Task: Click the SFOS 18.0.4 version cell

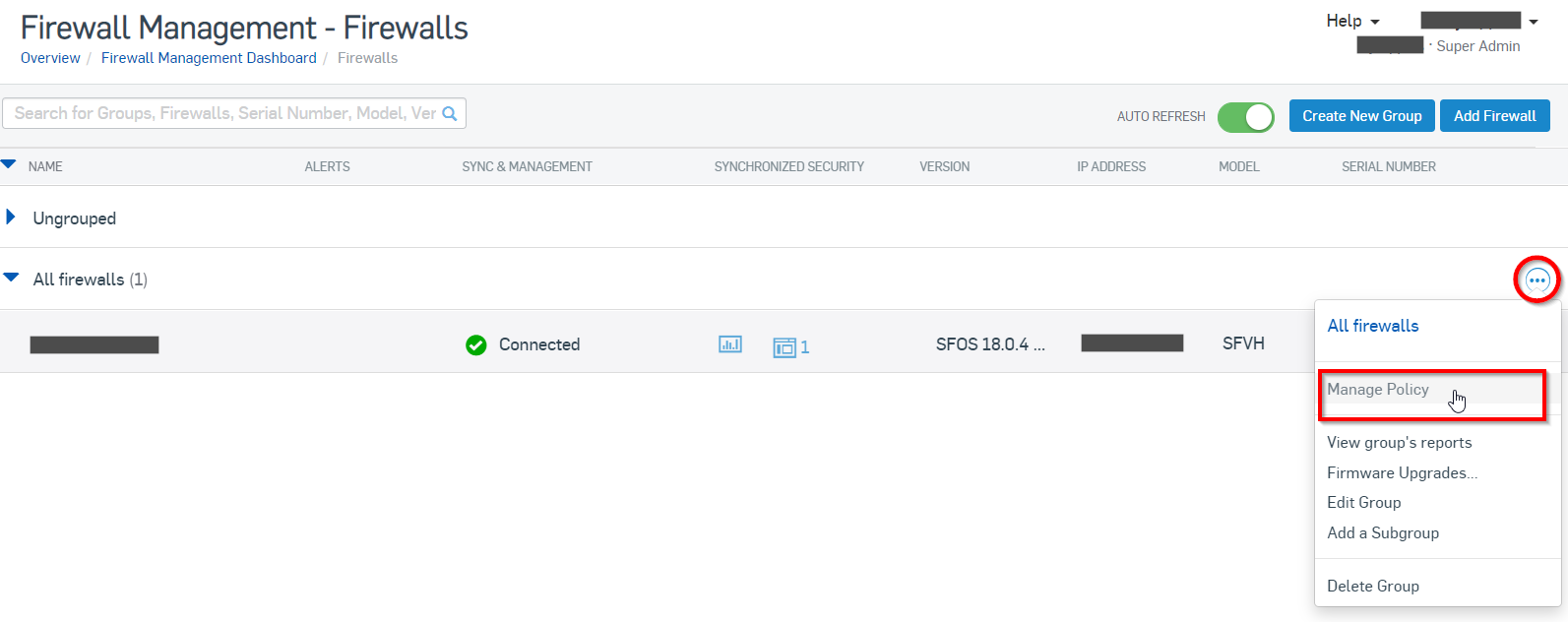Action: [x=990, y=344]
